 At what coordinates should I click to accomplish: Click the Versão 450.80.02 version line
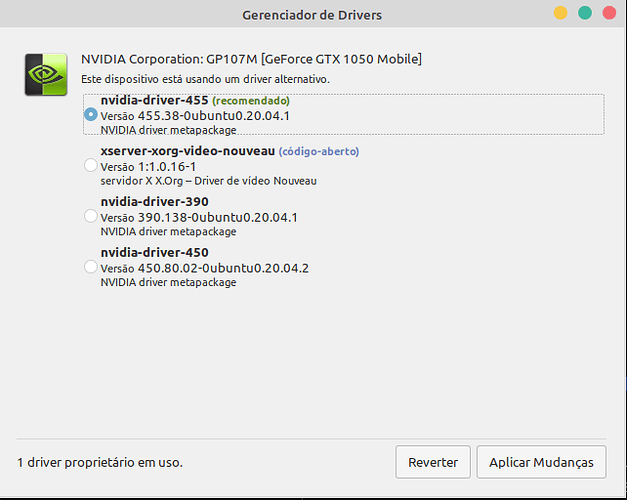pos(204,268)
